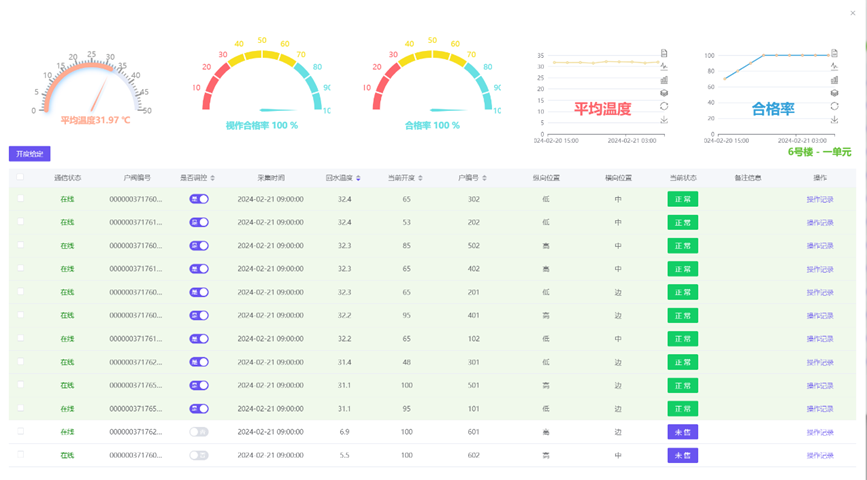Image resolution: width=867 pixels, height=480 pixels.
Task: Tick the checkbox for room 601 row
Action: tap(20, 431)
